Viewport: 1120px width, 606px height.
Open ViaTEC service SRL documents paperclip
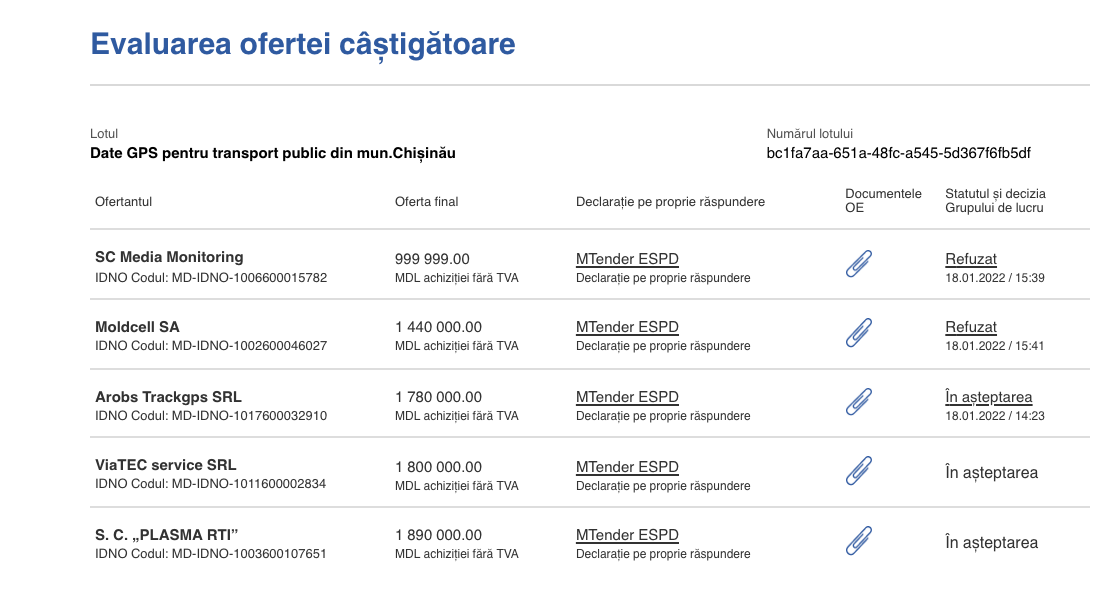point(859,472)
